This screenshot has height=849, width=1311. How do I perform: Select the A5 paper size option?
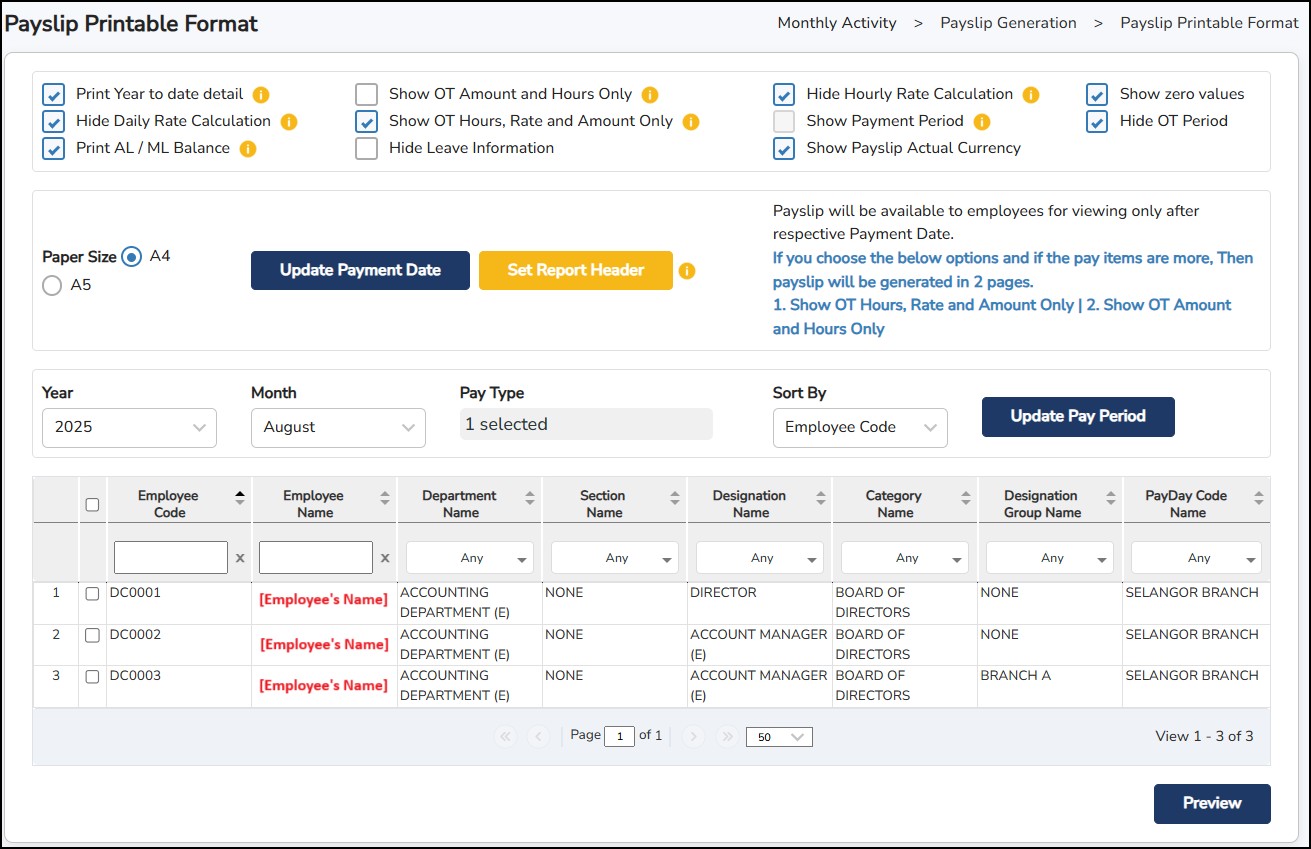[x=52, y=286]
